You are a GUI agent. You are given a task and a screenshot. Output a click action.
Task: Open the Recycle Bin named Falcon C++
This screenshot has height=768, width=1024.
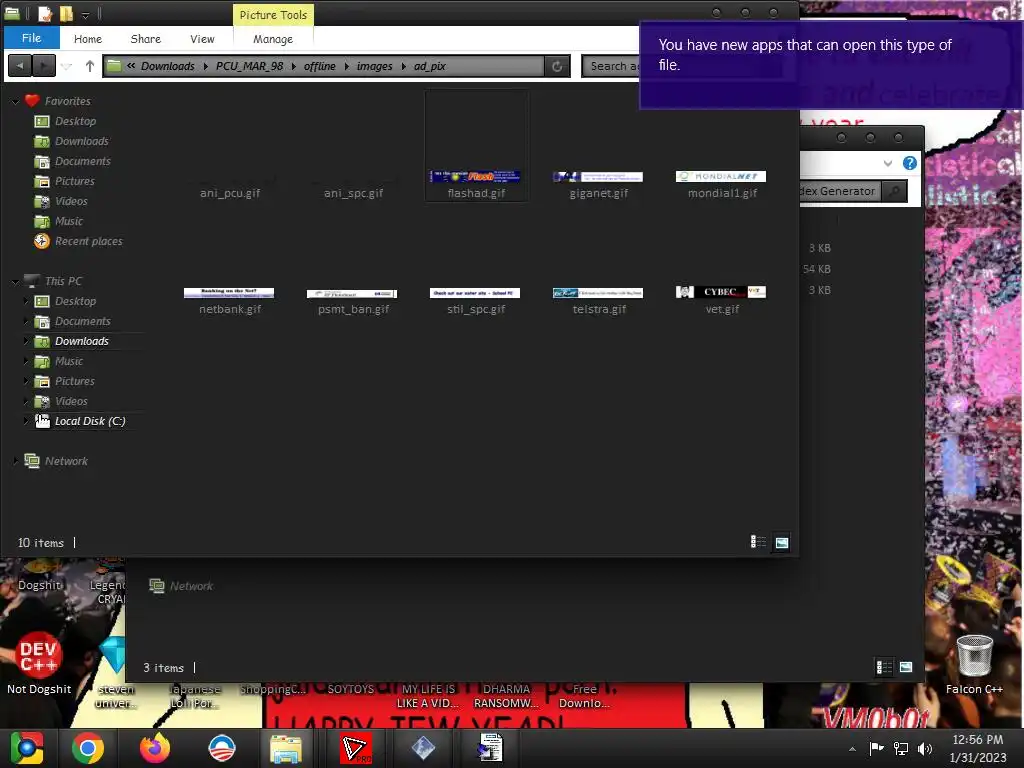coord(974,664)
